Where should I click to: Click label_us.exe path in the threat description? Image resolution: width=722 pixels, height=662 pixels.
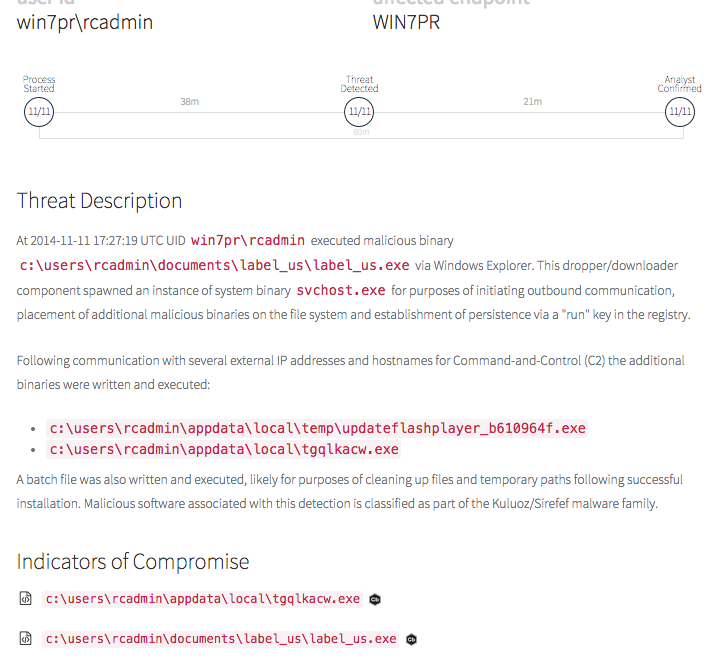(215, 265)
